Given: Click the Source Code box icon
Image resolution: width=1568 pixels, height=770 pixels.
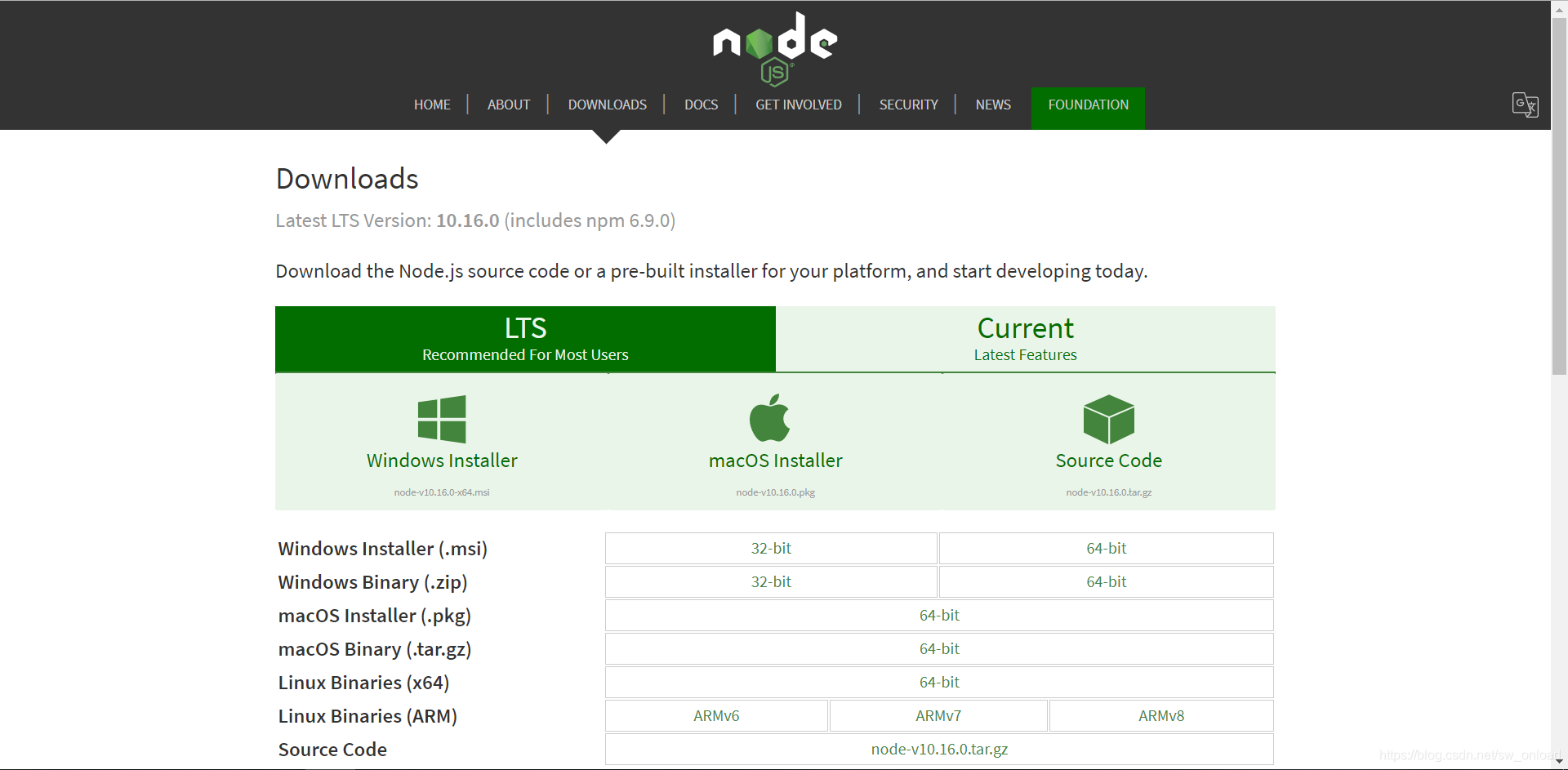Looking at the screenshot, I should coord(1108,419).
